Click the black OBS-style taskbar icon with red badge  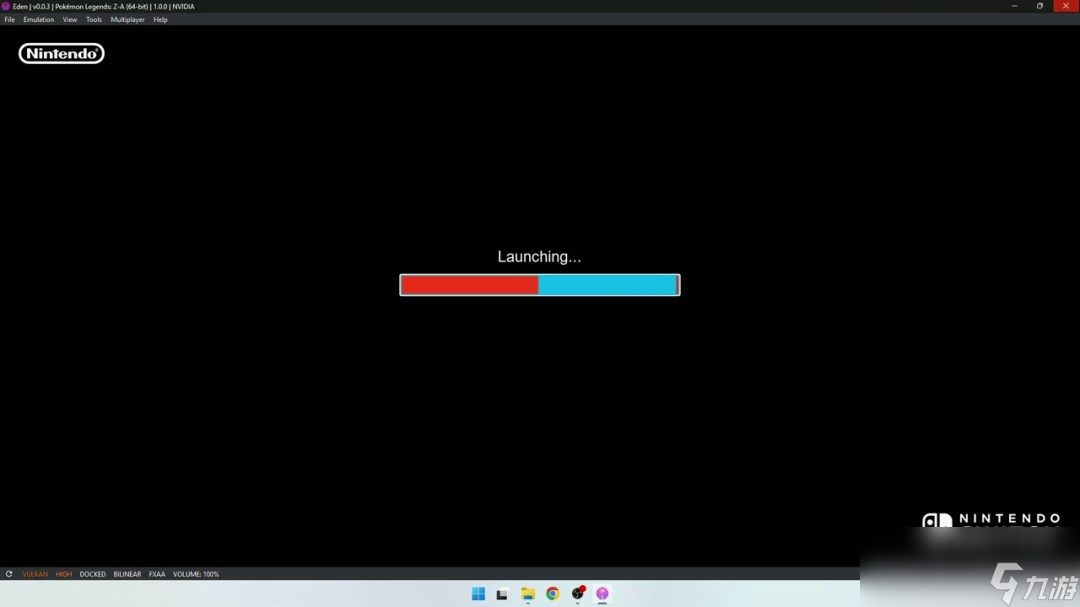tap(578, 594)
